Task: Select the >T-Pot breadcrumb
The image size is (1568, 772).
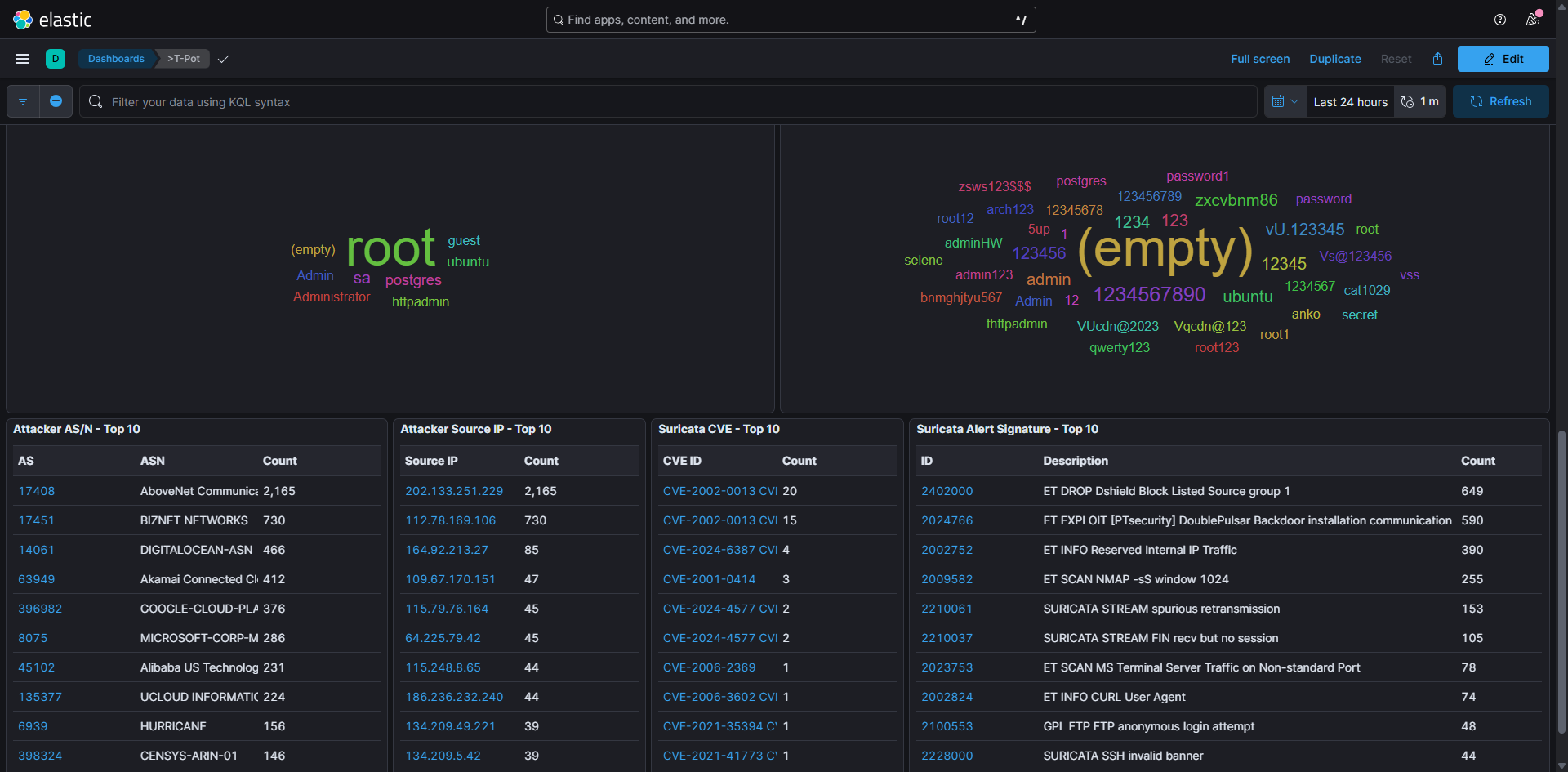Action: [184, 59]
